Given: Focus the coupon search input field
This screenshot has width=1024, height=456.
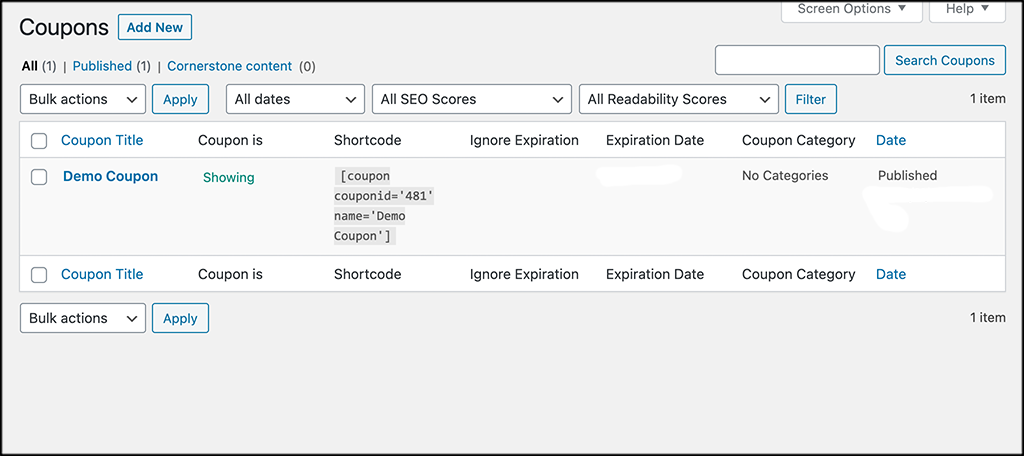Looking at the screenshot, I should coord(797,60).
